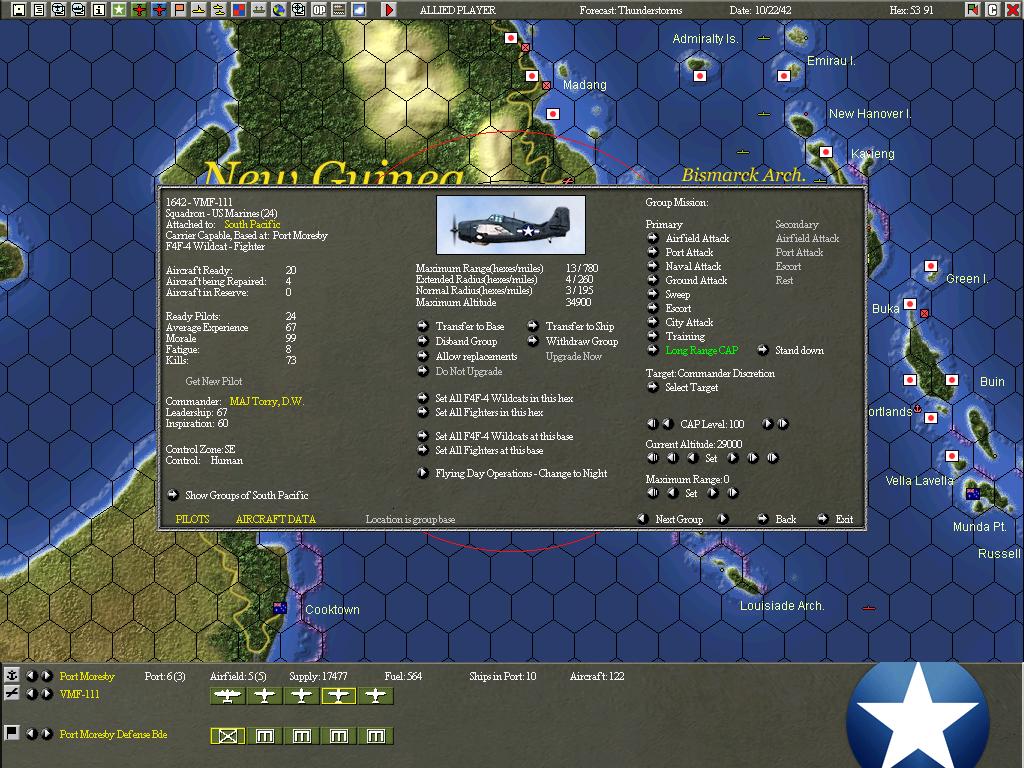
Task: Switch to the PILOTS tab
Action: point(193,519)
